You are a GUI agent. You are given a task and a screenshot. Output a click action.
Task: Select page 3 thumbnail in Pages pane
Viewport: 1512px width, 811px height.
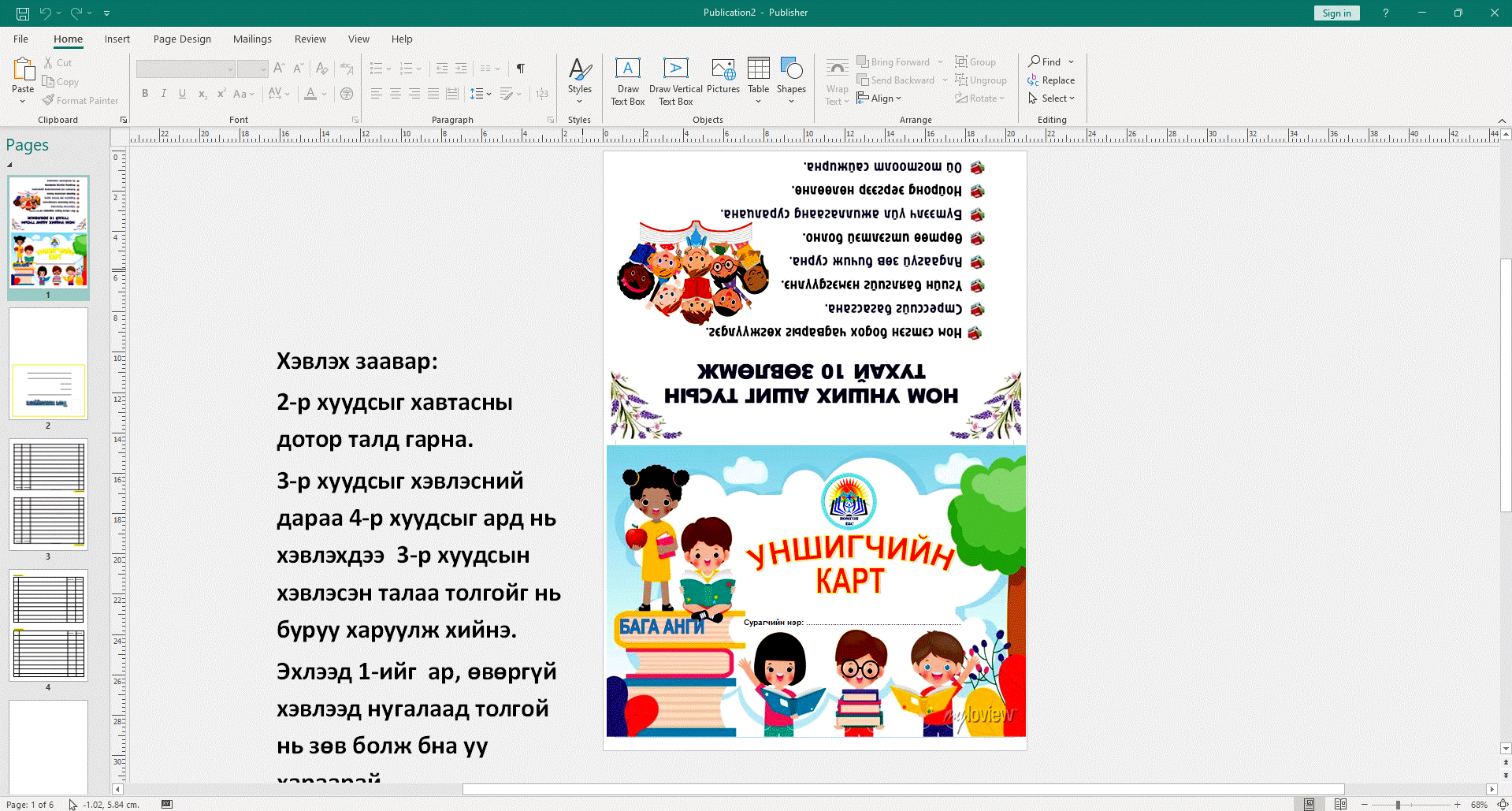click(x=48, y=494)
